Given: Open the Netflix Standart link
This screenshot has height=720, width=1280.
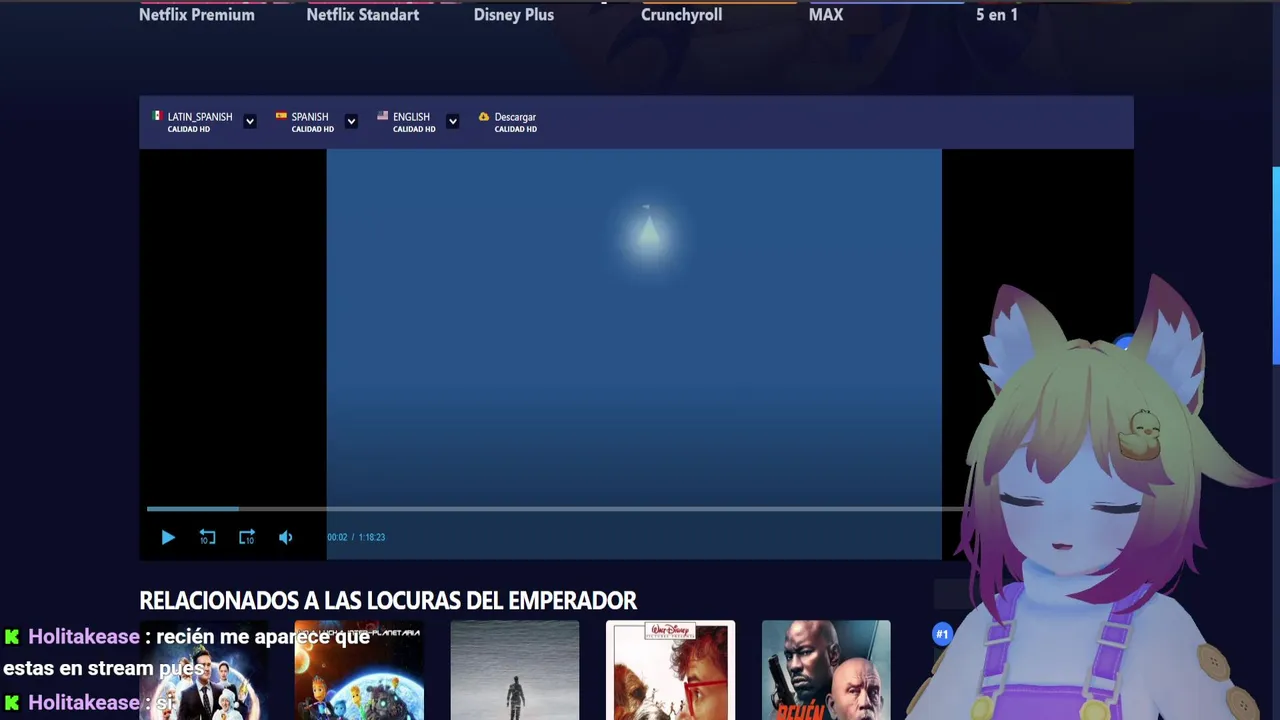Looking at the screenshot, I should point(363,15).
